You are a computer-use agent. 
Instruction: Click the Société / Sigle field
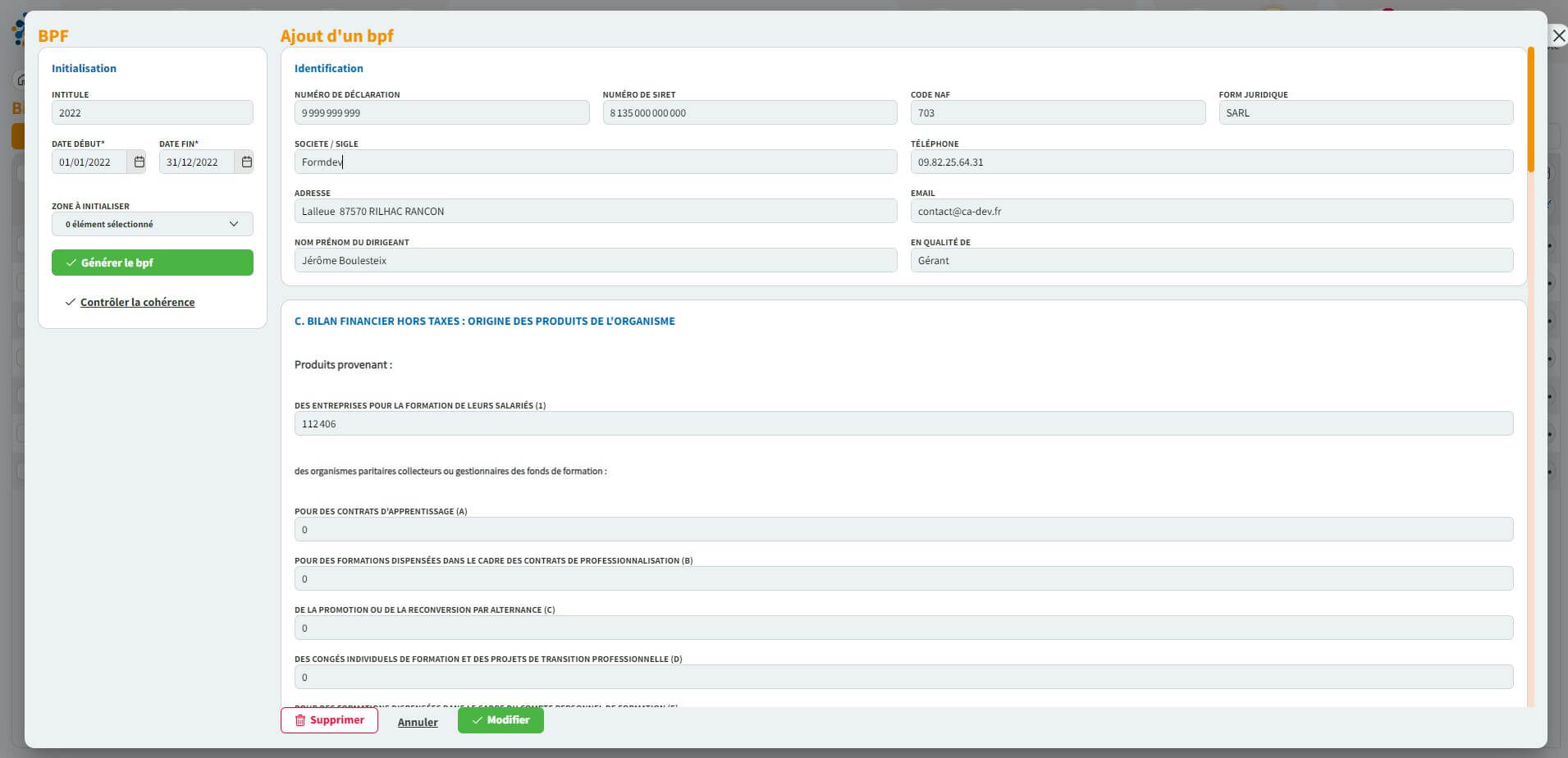coord(595,162)
